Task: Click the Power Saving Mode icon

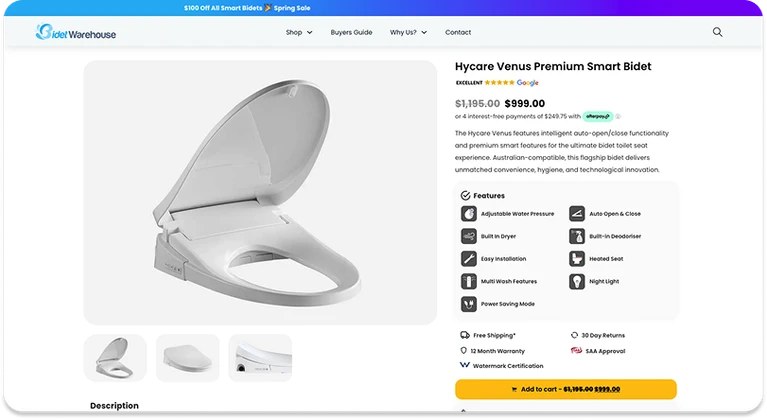Action: (x=468, y=303)
